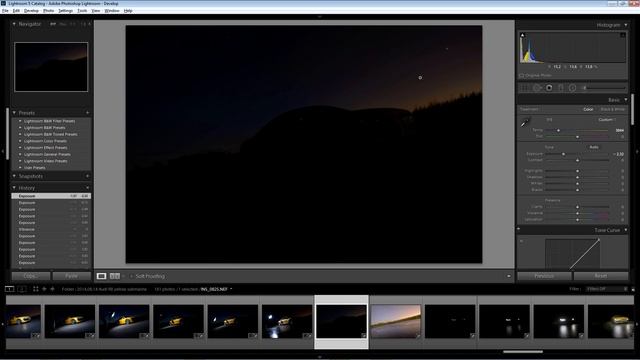Open Grid view from filmstrip bar
Image resolution: width=640 pixels, height=360 pixels.
(x=36, y=289)
